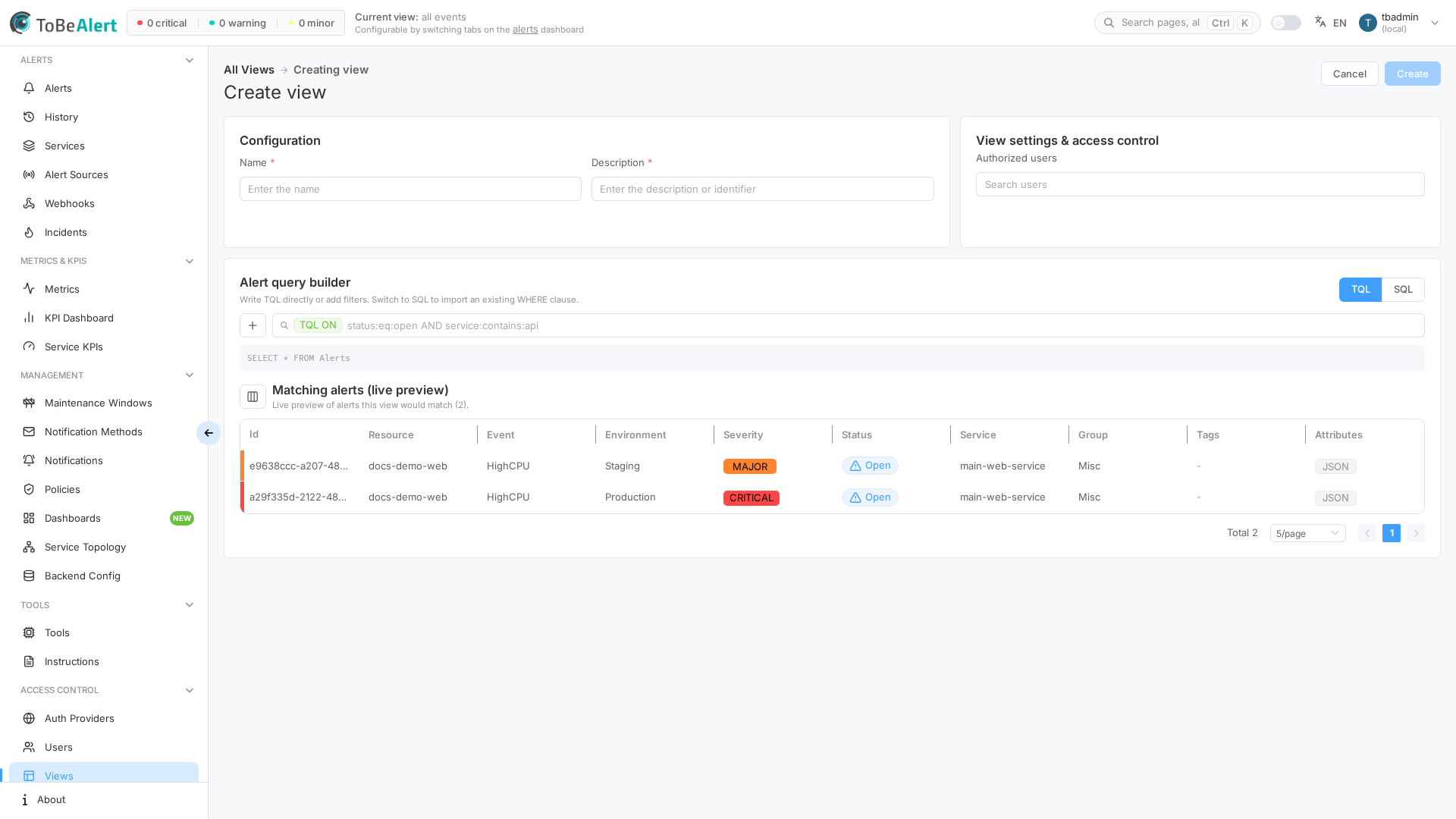Image resolution: width=1456 pixels, height=819 pixels.
Task: Open Alert Sources broadcast icon
Action: pos(29,174)
